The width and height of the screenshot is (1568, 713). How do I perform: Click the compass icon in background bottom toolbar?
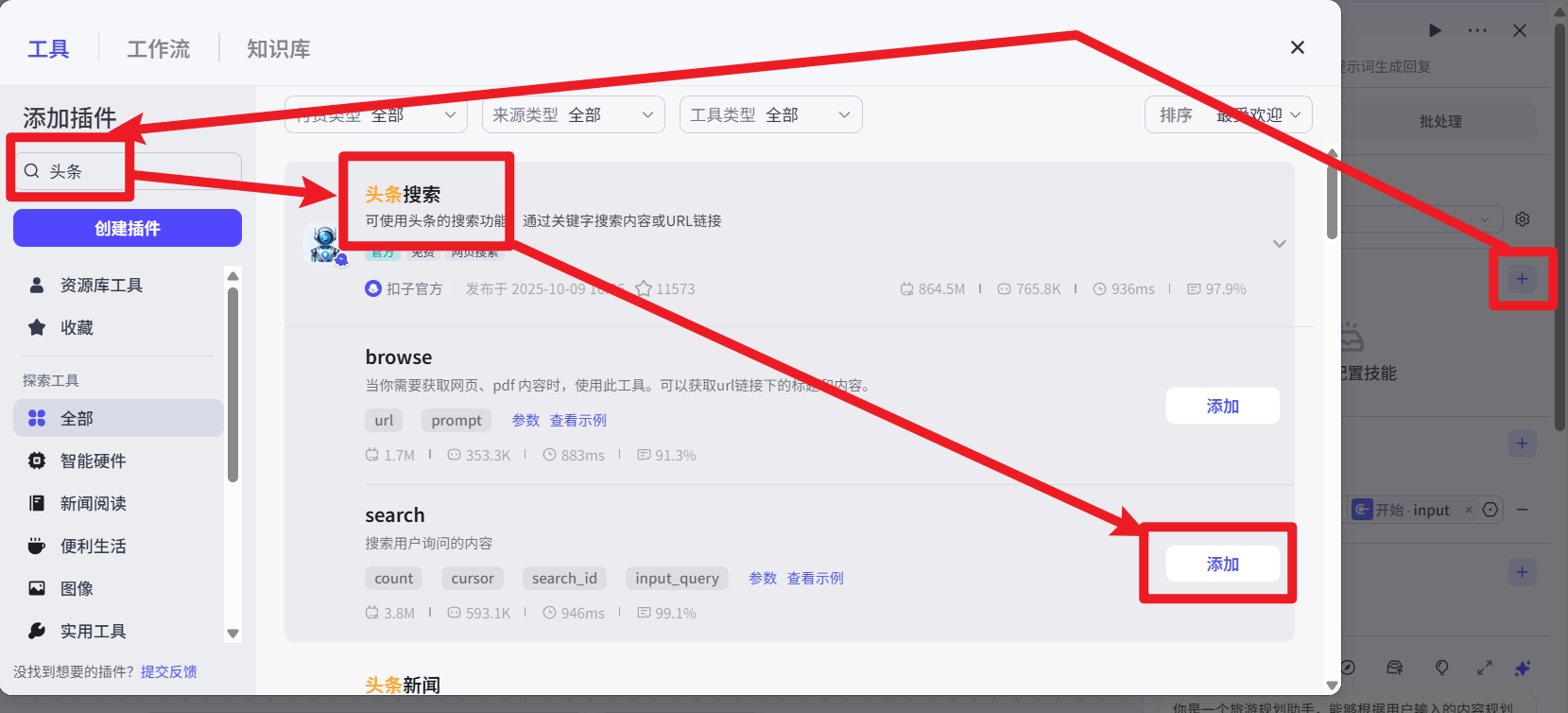(x=1349, y=668)
